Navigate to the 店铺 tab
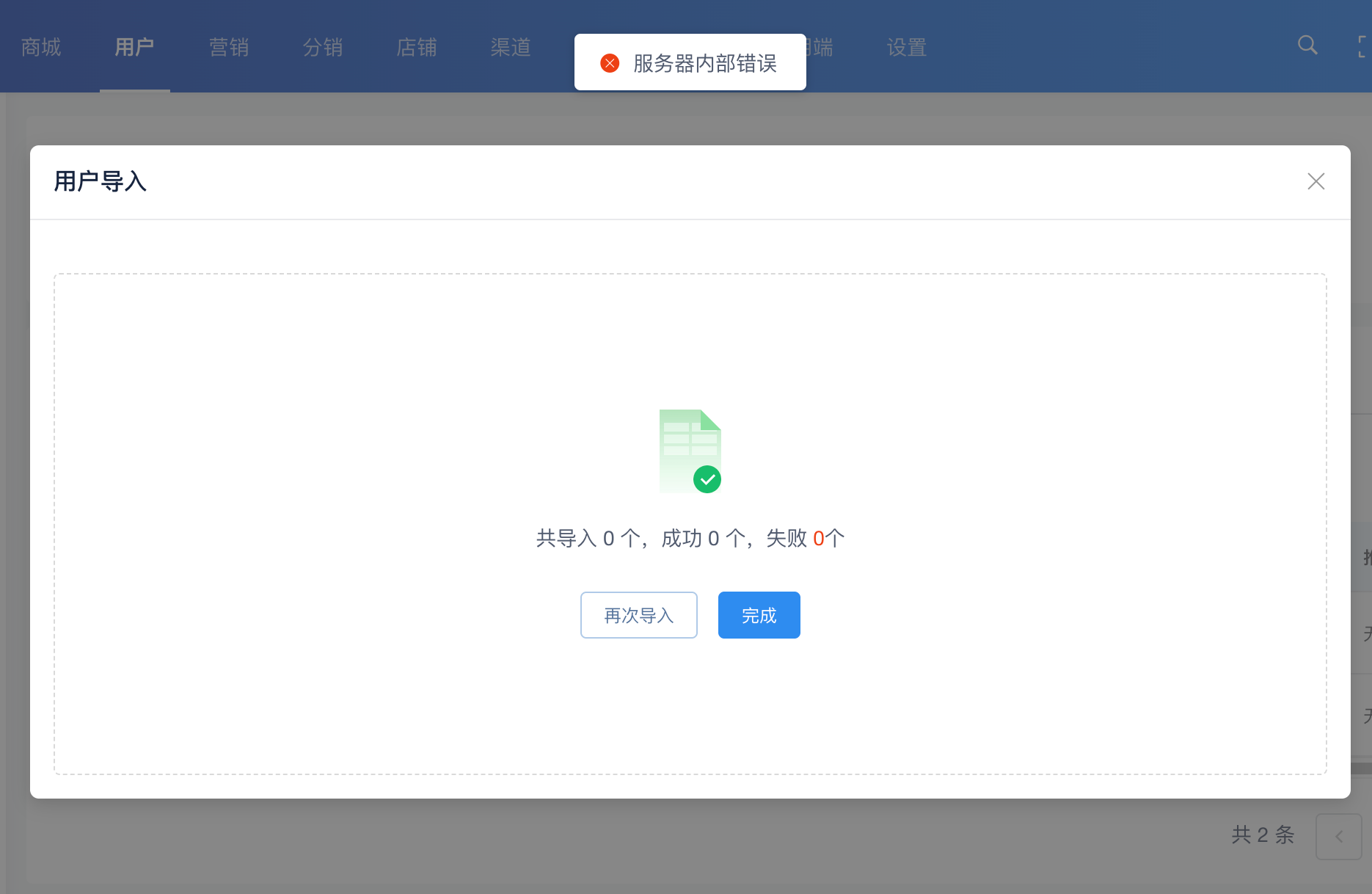The image size is (1372, 894). pyautogui.click(x=417, y=48)
